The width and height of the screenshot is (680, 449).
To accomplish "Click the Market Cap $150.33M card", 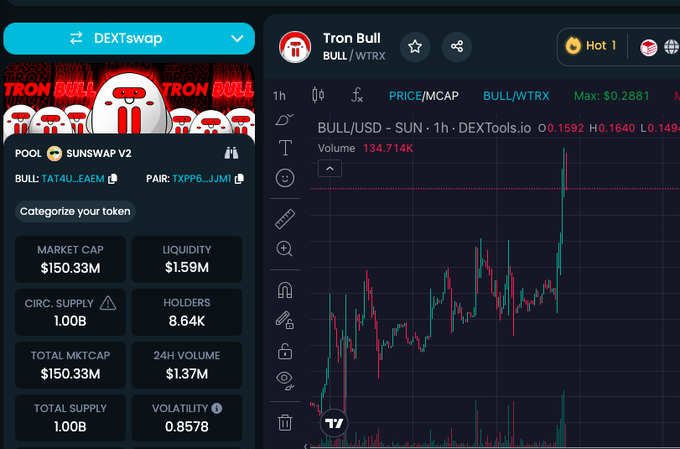I will (x=70, y=259).
